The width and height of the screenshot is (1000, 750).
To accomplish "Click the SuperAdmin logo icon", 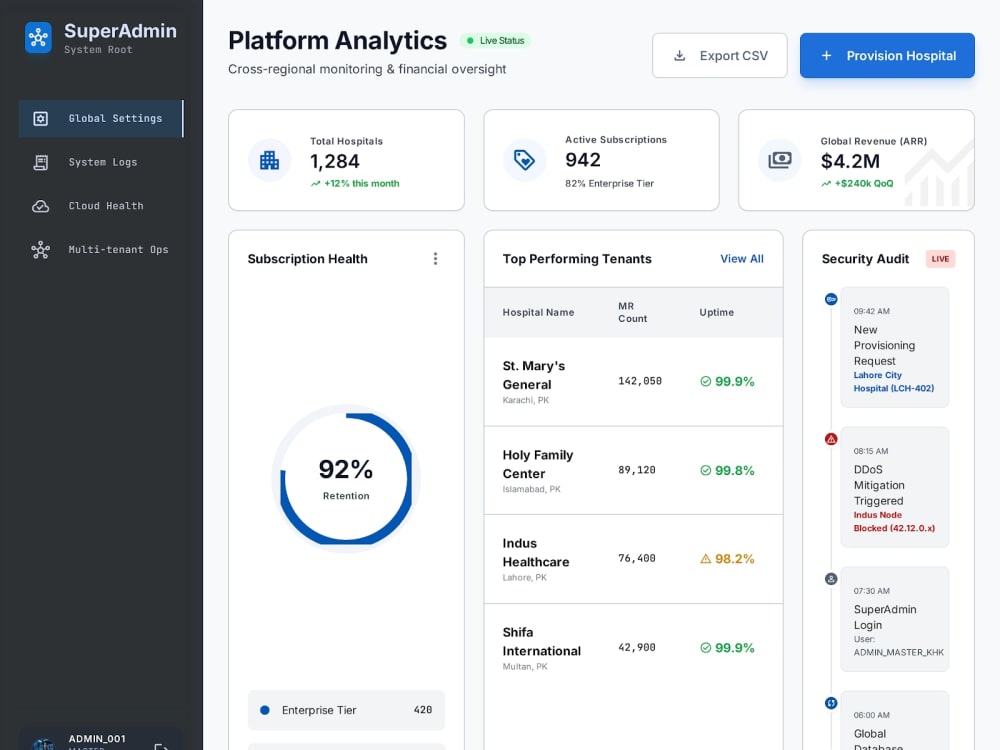I will (38, 38).
